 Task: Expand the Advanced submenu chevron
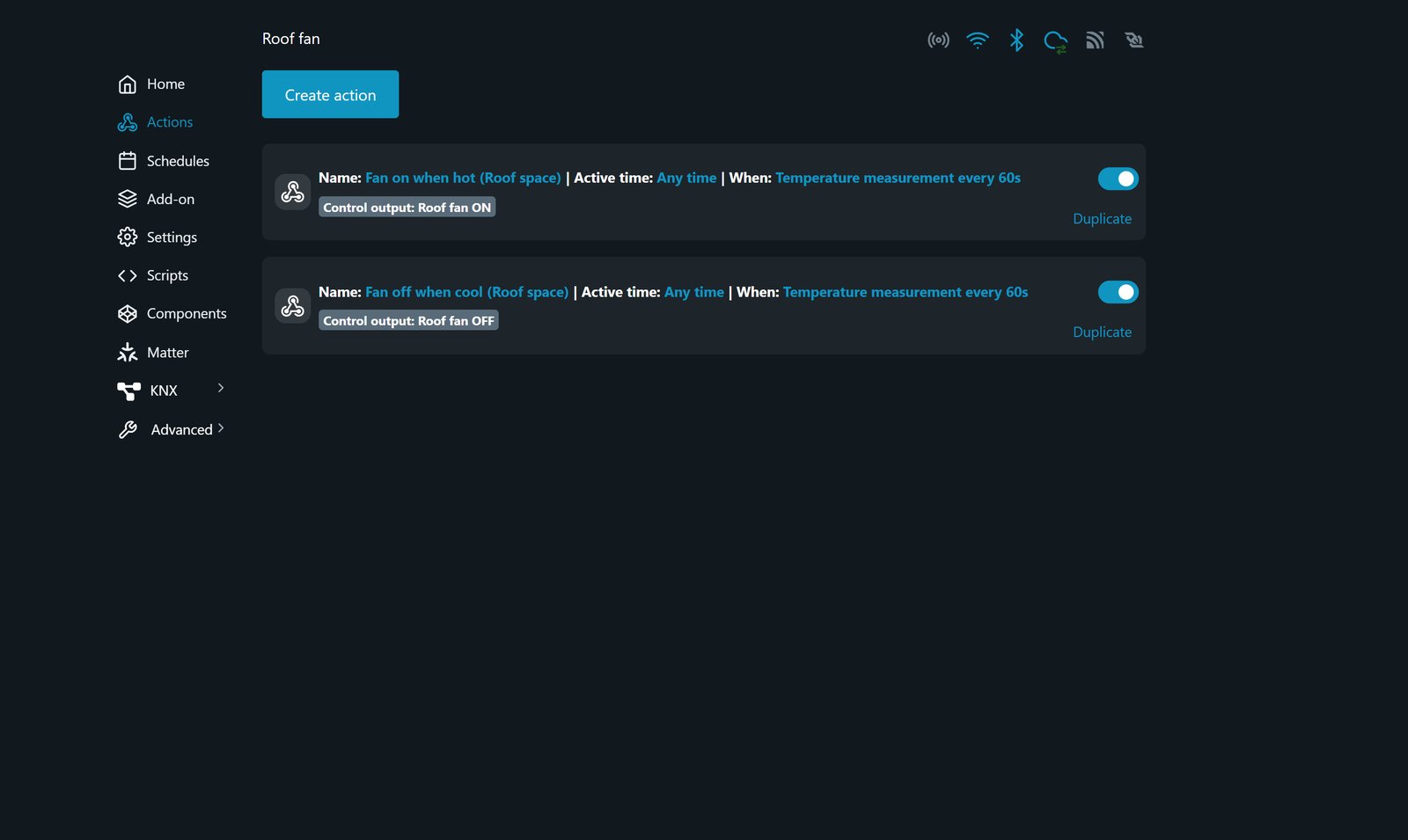coord(221,428)
